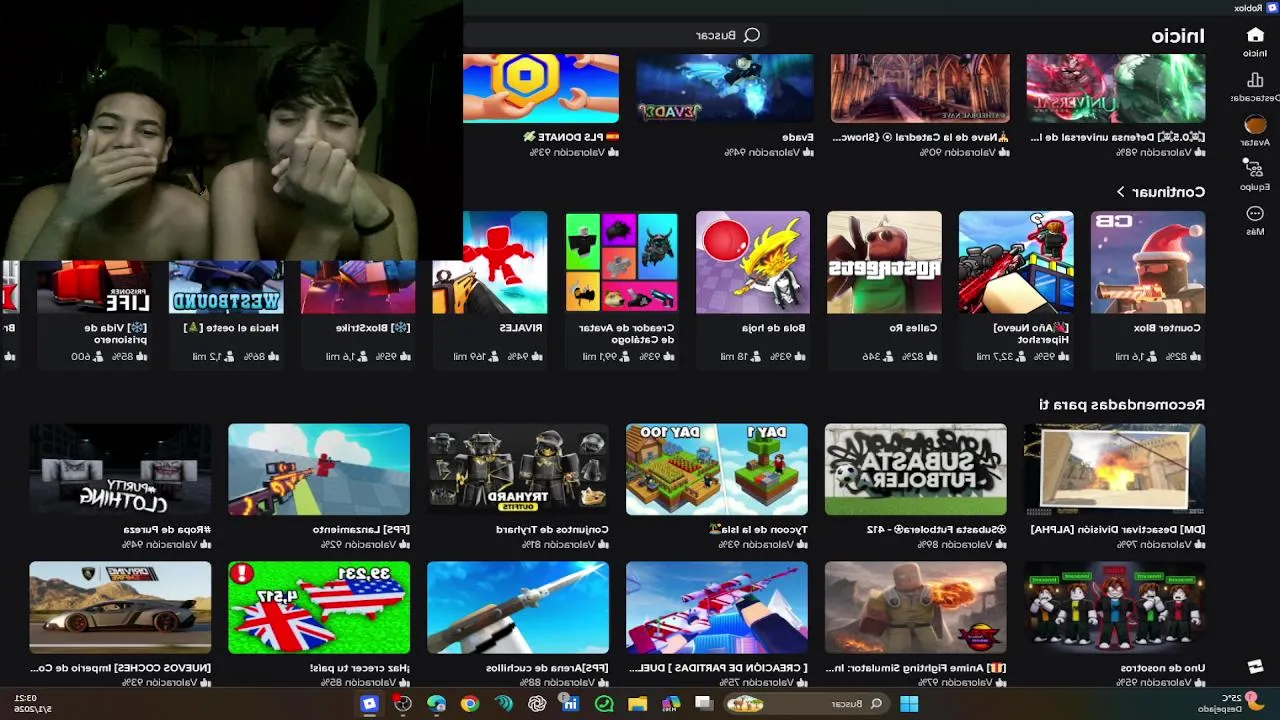The image size is (1280, 720).
Task: Open the Desactivar División ALPHA thumbnail
Action: 1115,470
